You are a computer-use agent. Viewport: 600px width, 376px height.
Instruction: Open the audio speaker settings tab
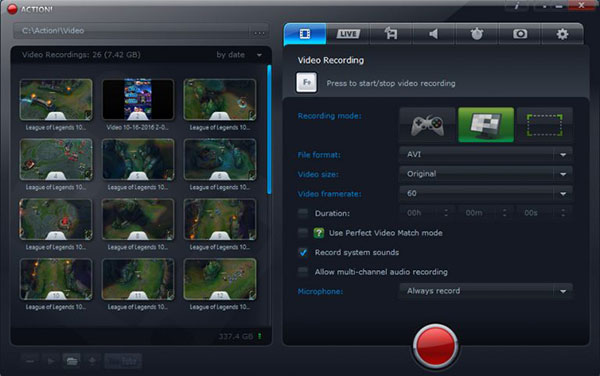pos(434,34)
